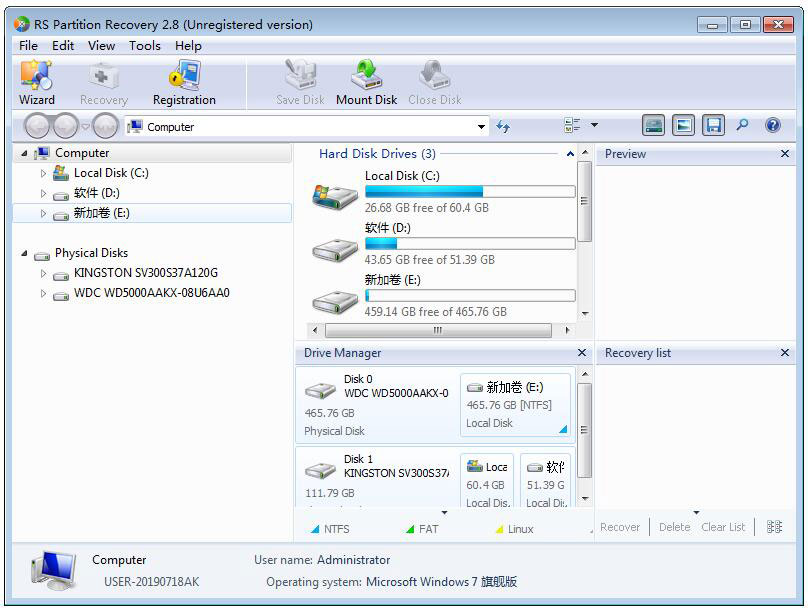The image size is (808, 610).
Task: Toggle the Drive Manager panel icon
Action: click(x=653, y=125)
